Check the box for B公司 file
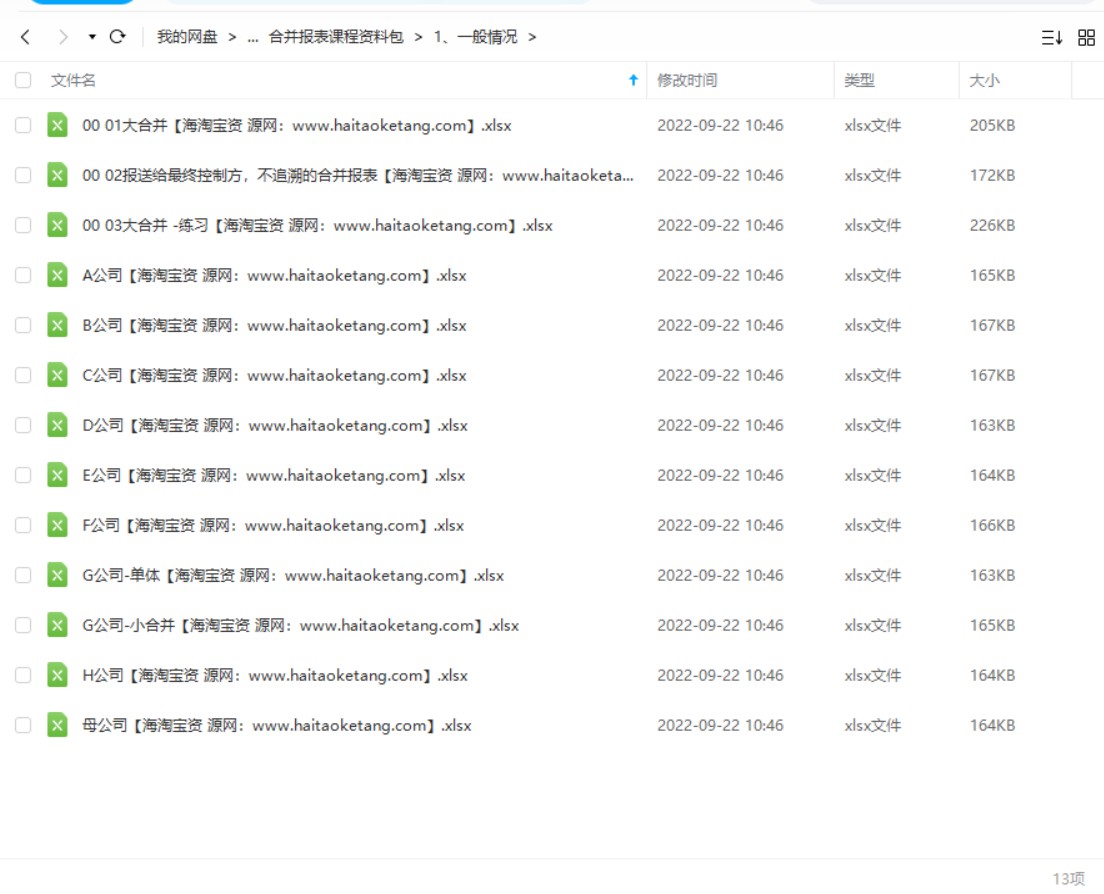The width and height of the screenshot is (1104, 894). tap(23, 325)
